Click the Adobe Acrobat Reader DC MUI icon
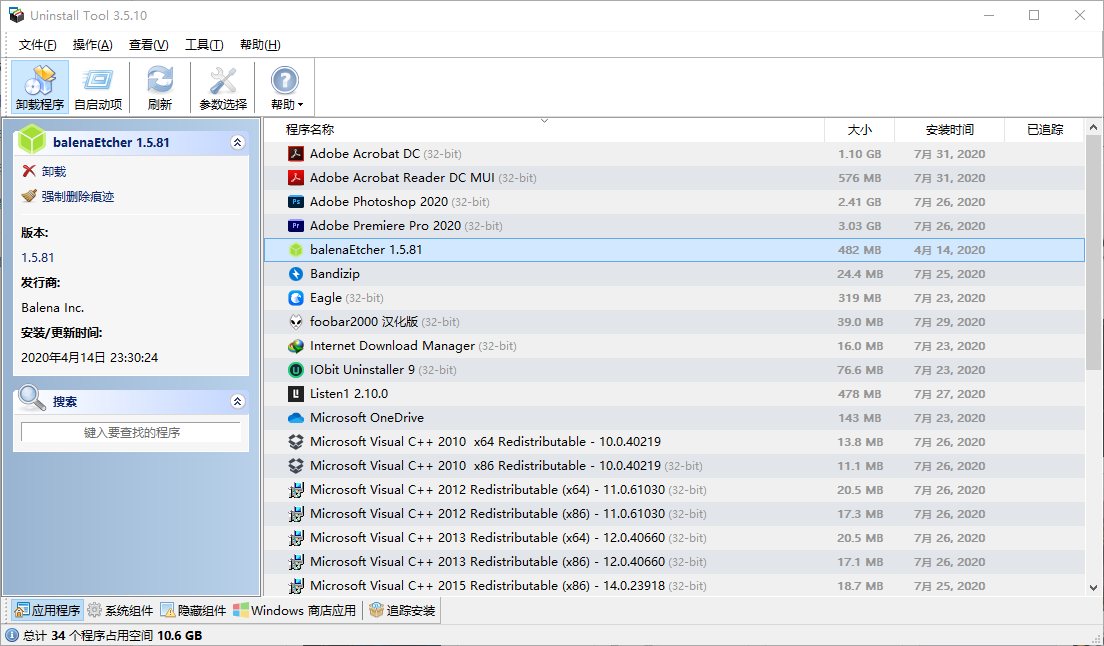Image resolution: width=1104 pixels, height=646 pixels. [296, 177]
